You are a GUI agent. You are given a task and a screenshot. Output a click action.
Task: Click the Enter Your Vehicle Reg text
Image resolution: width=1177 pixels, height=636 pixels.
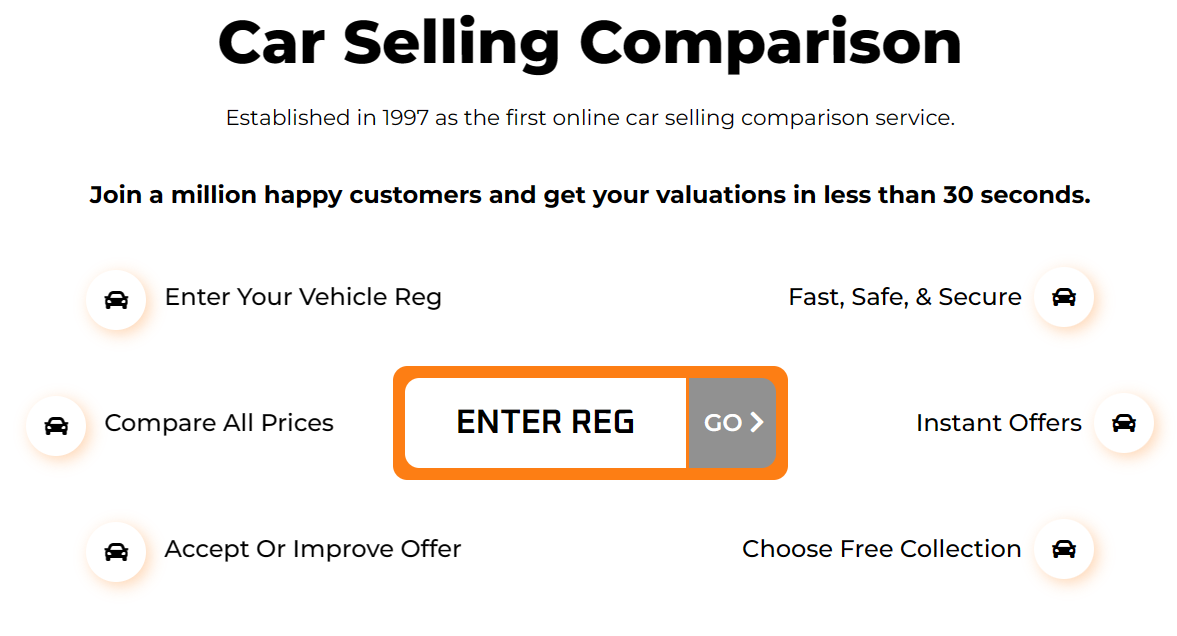(303, 297)
